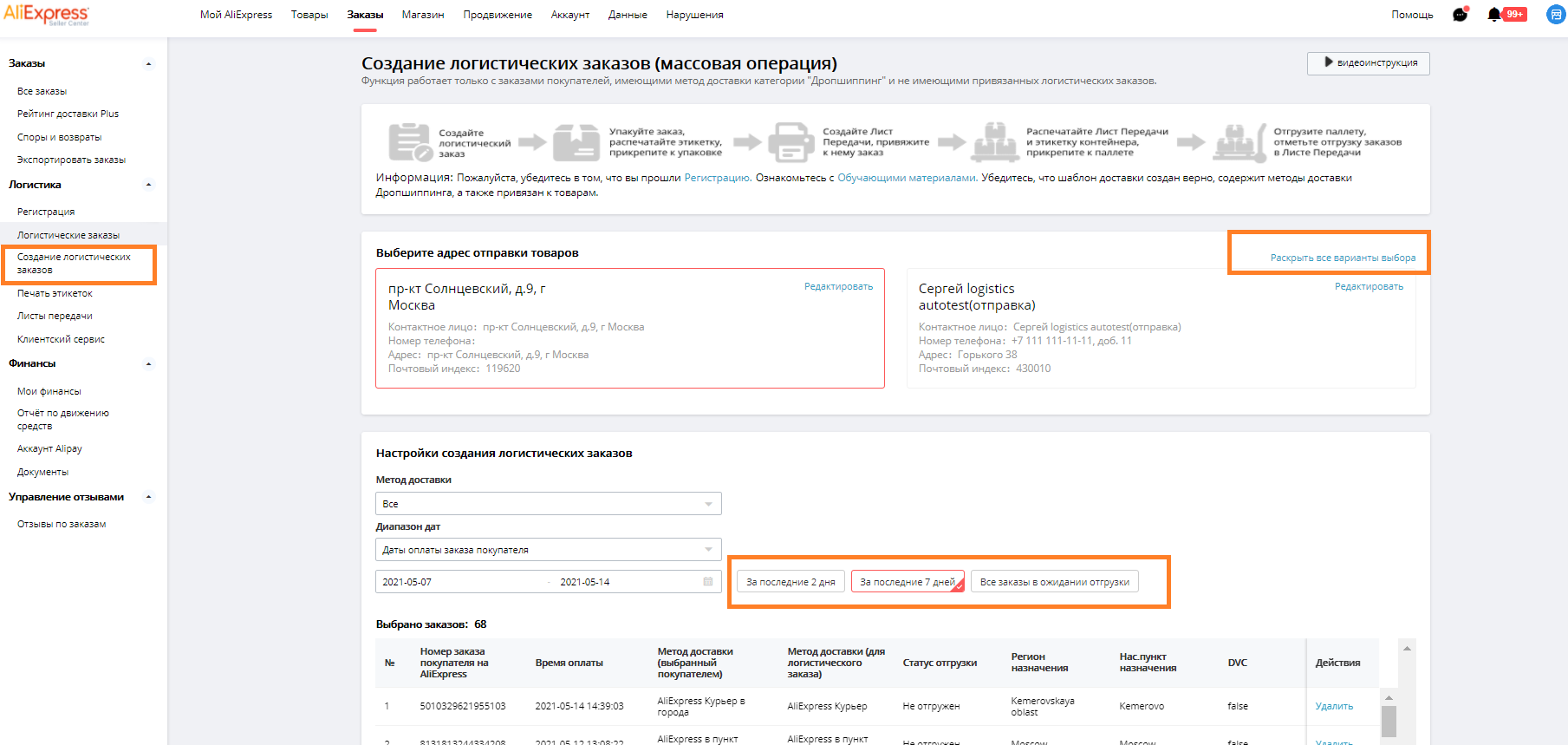Open the Продвижение top menu
This screenshot has height=745, width=1568.
tap(498, 15)
